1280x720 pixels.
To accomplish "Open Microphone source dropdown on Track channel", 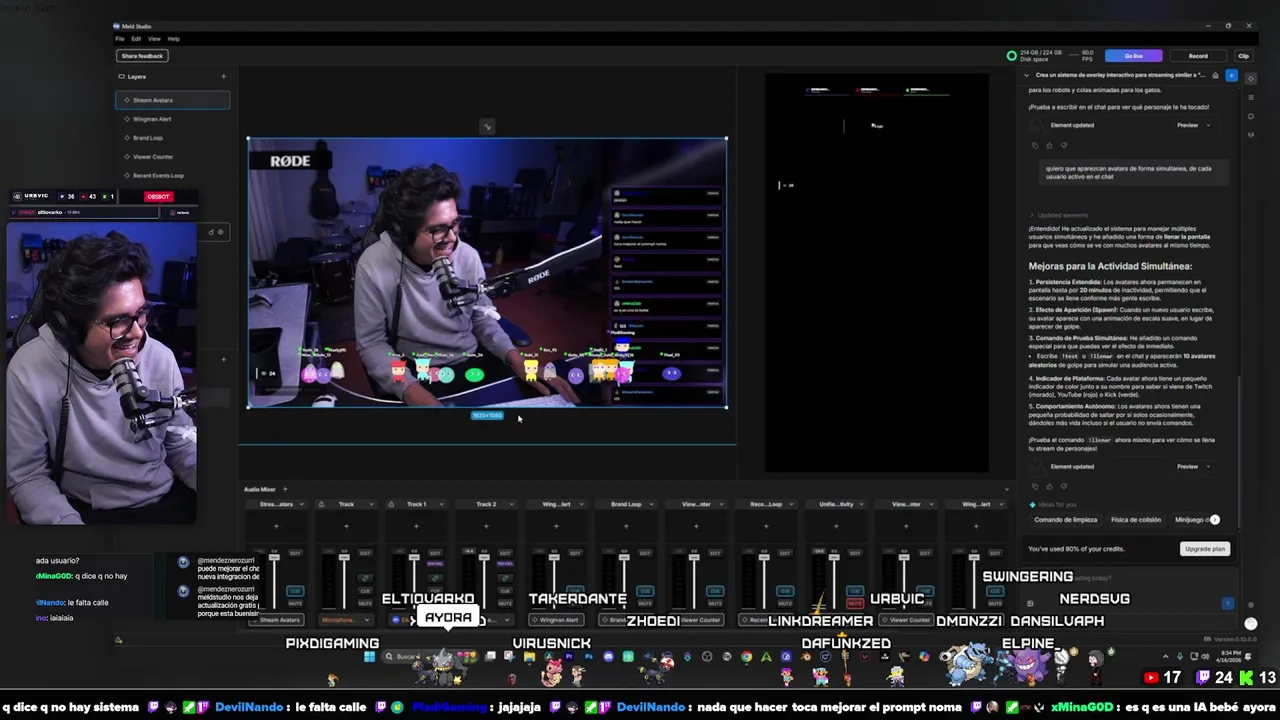I will (346, 620).
